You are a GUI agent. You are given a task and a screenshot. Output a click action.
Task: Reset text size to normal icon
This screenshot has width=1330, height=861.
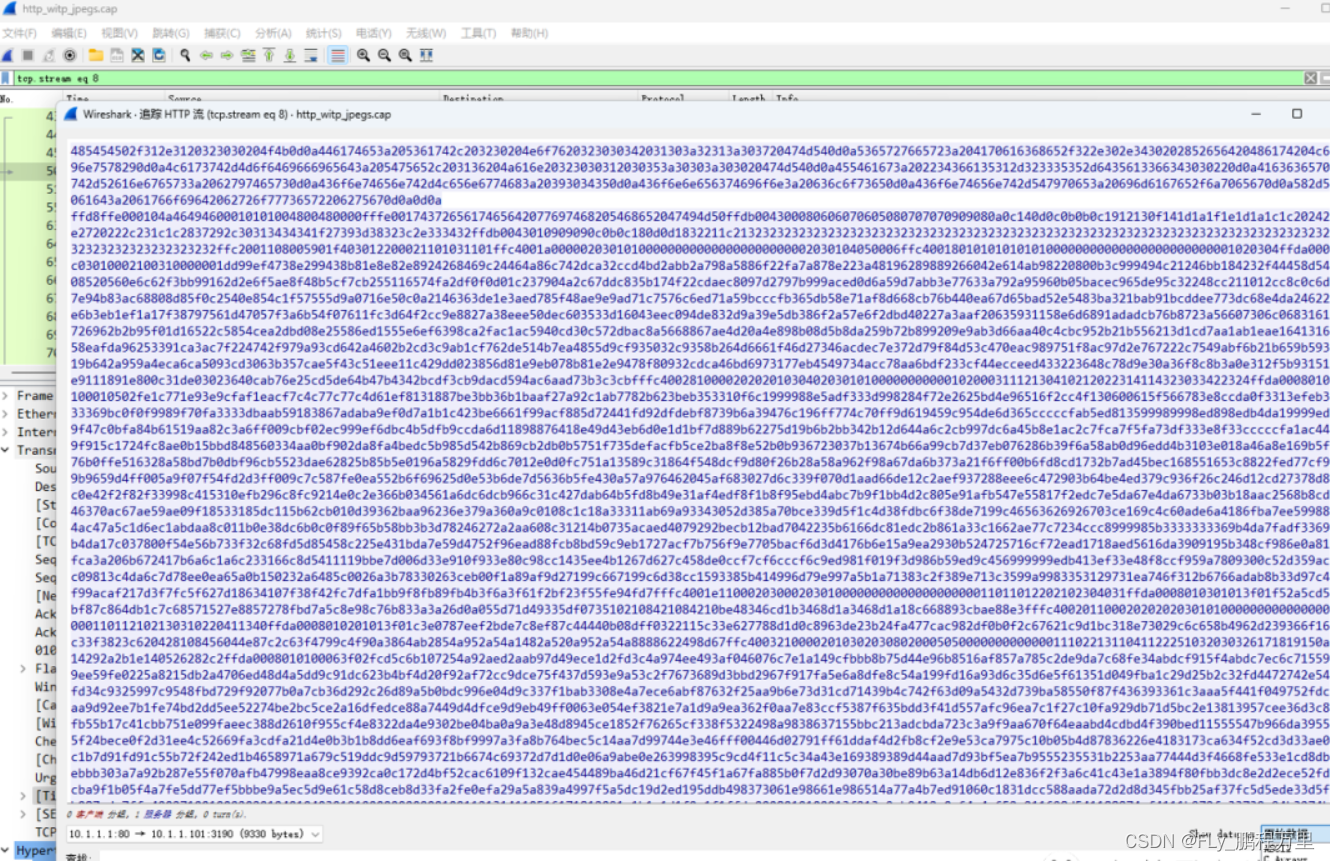point(405,55)
